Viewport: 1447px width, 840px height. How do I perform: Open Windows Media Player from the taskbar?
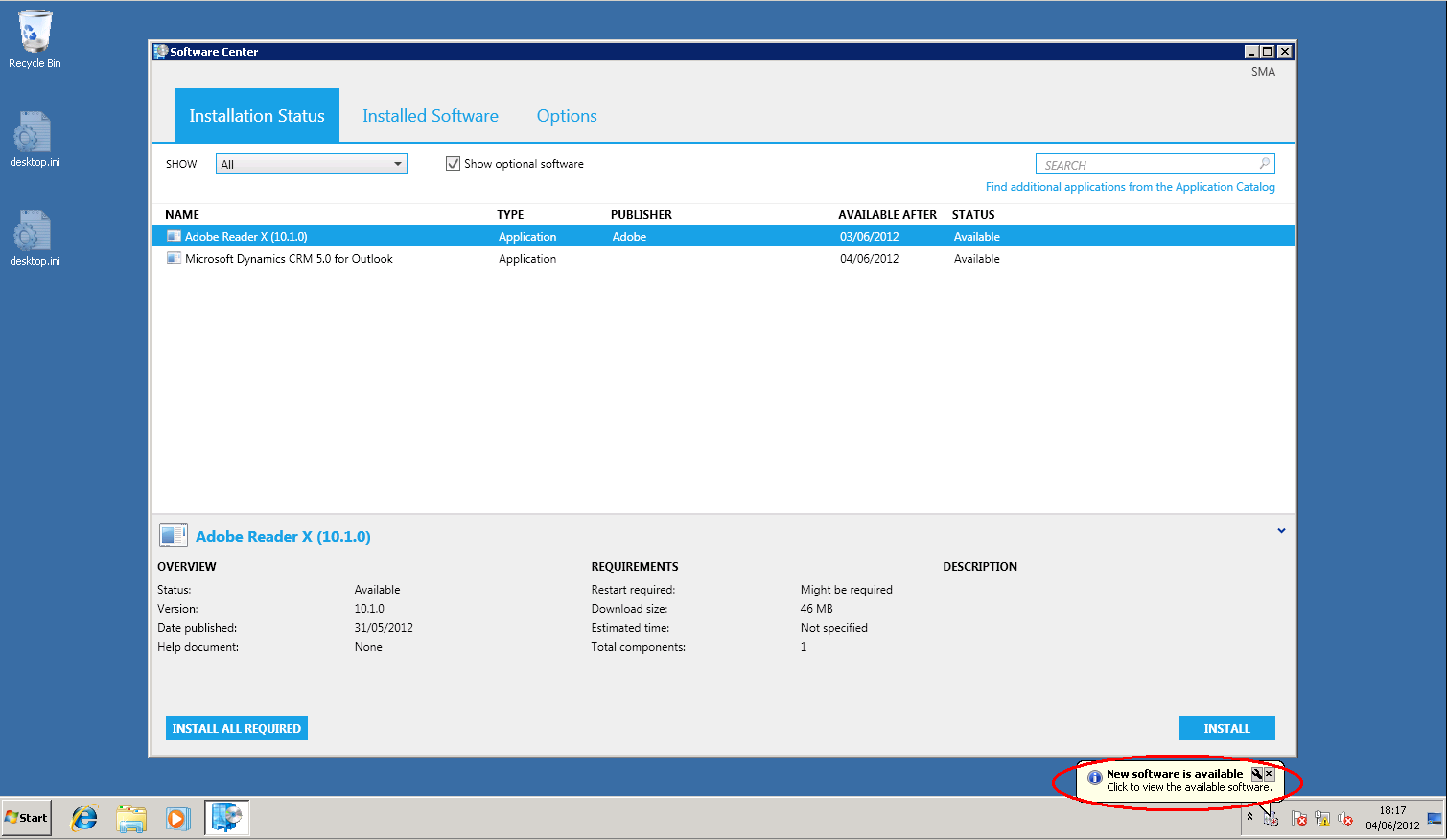pos(176,818)
